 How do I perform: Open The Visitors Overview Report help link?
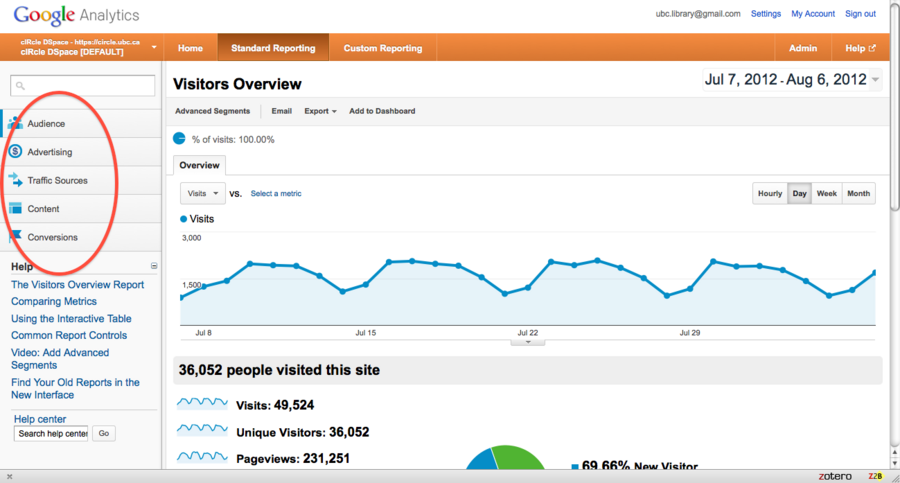(x=77, y=285)
